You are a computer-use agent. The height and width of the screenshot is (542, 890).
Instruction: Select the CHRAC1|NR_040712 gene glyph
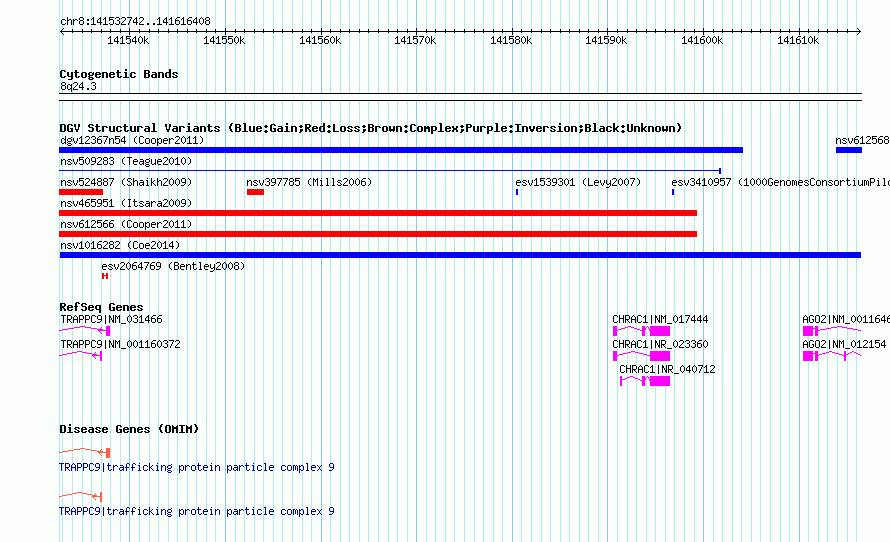click(645, 380)
